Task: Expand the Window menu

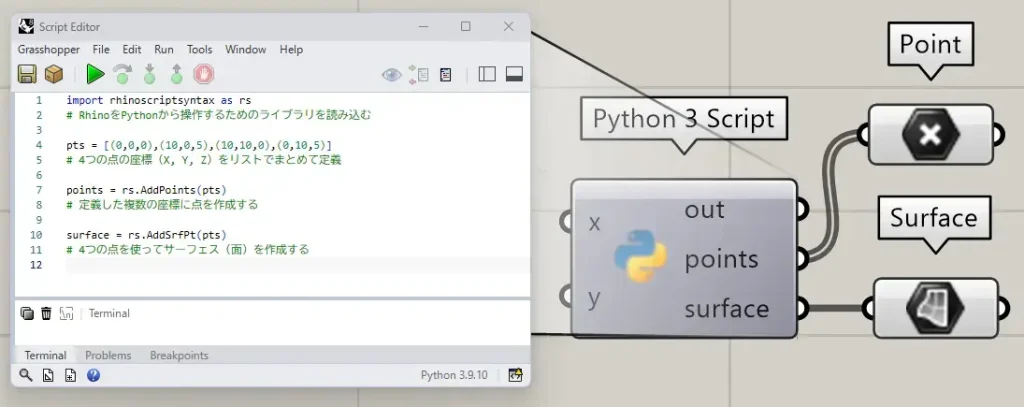Action: tap(245, 49)
